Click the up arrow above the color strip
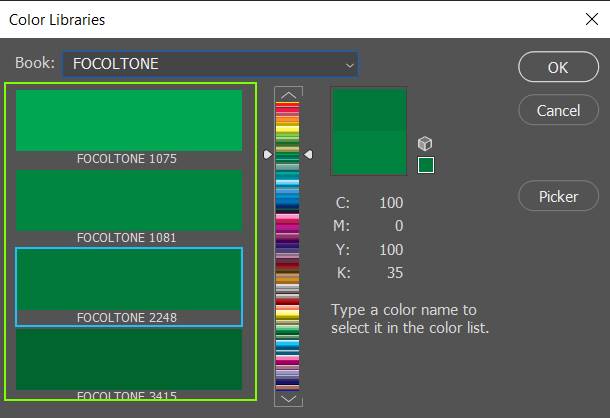Viewport: 610px width, 418px height. (288, 95)
